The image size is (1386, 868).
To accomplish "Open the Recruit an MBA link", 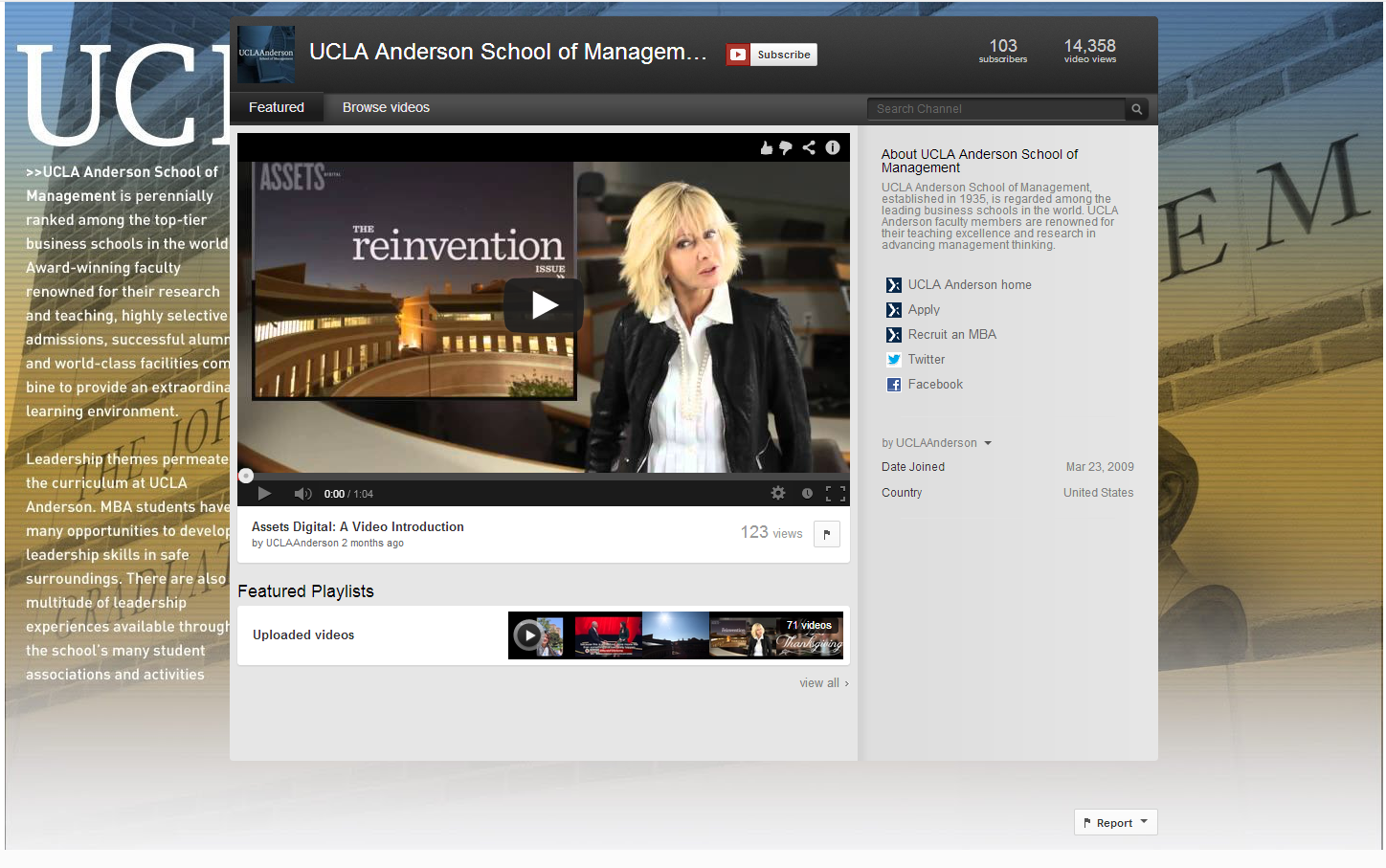I will click(x=951, y=335).
